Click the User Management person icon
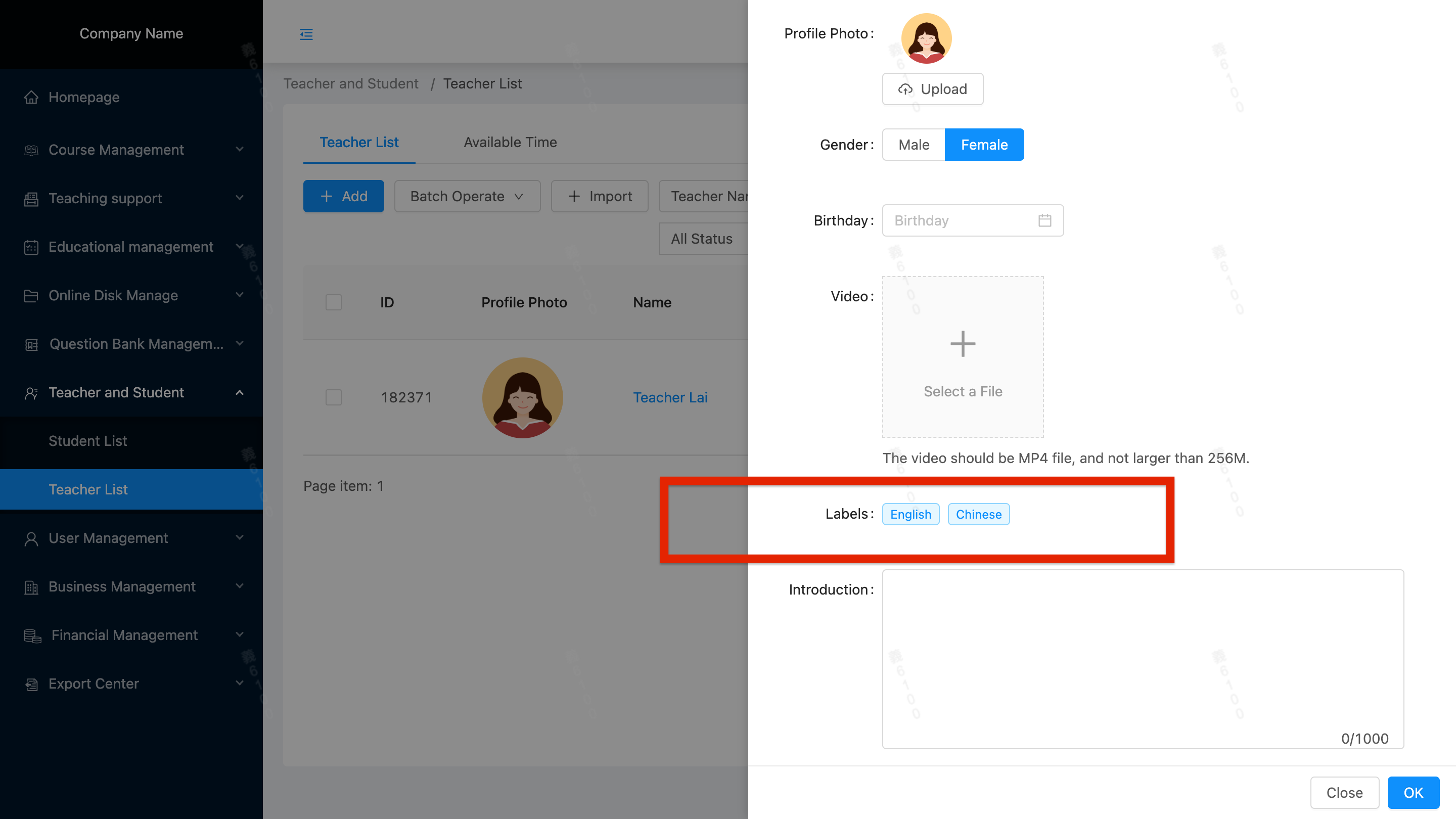The width and height of the screenshot is (1456, 819). tap(32, 538)
